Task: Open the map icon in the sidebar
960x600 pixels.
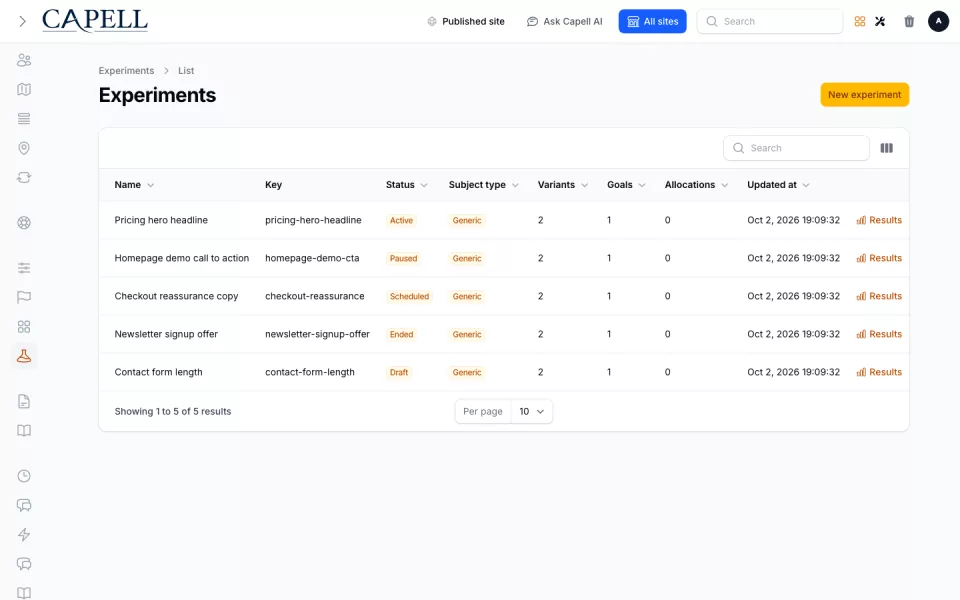Action: click(x=24, y=89)
